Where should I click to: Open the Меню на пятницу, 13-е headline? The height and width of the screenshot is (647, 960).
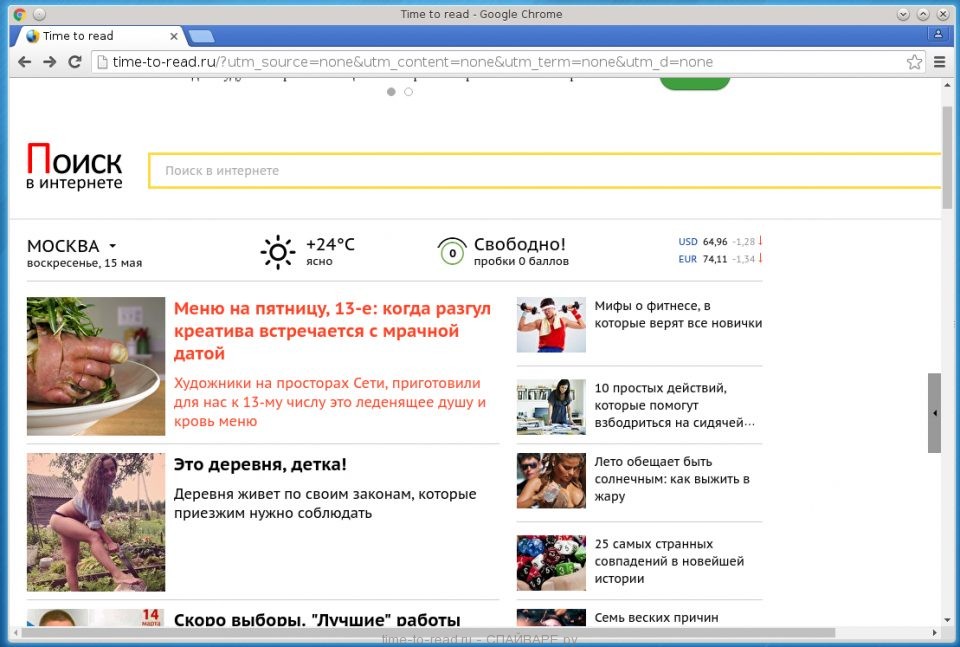(x=332, y=331)
